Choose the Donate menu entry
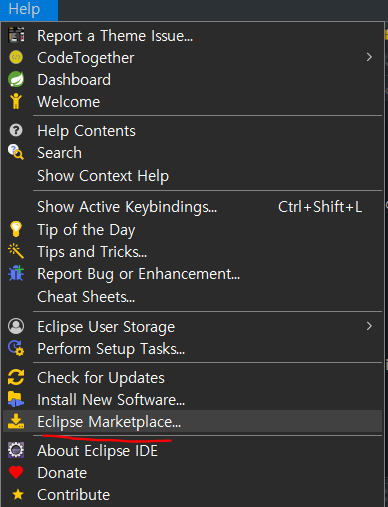Viewport: 388px width, 507px height. click(x=192, y=472)
